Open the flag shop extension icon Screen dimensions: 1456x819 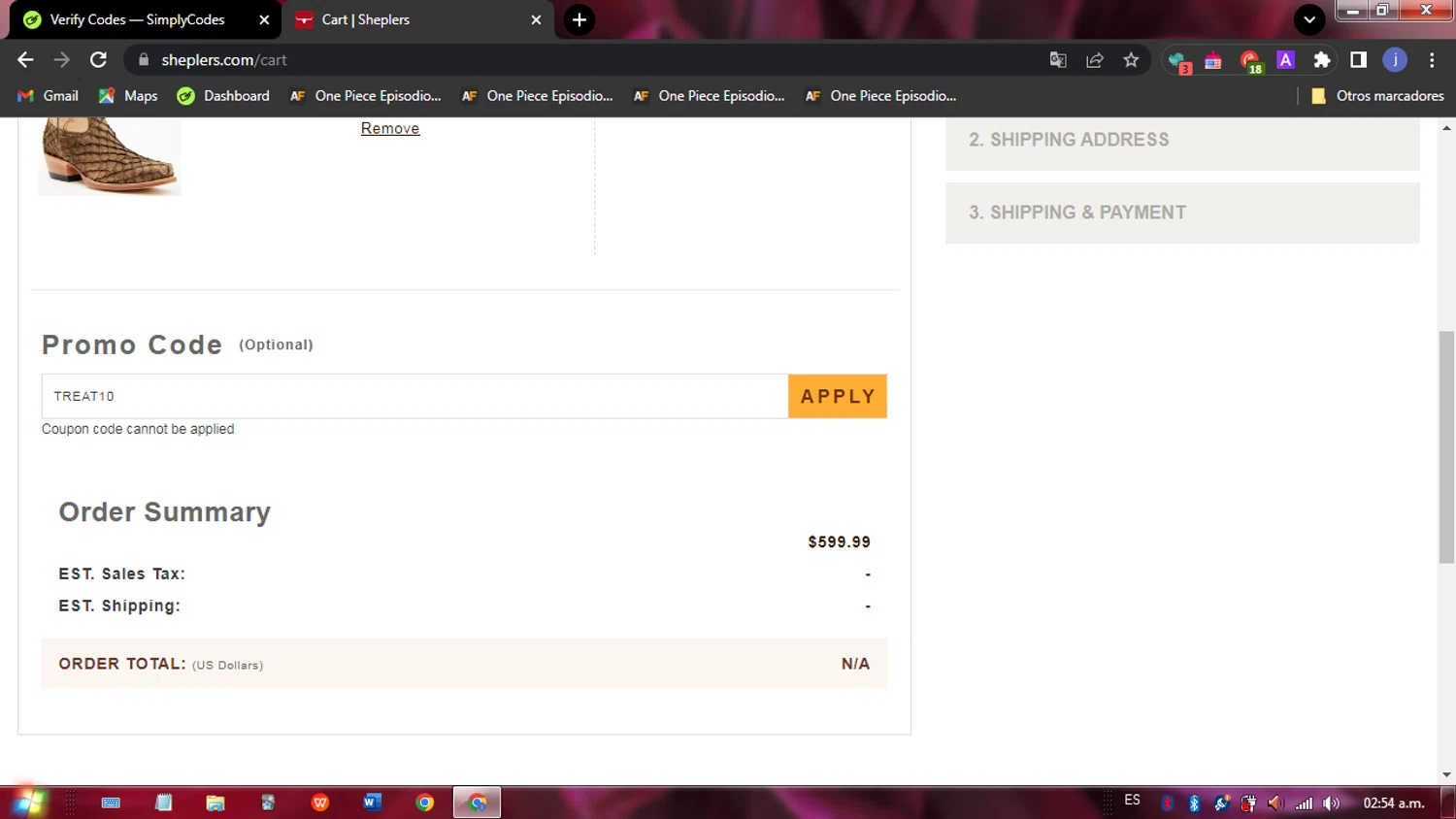pyautogui.click(x=1213, y=61)
